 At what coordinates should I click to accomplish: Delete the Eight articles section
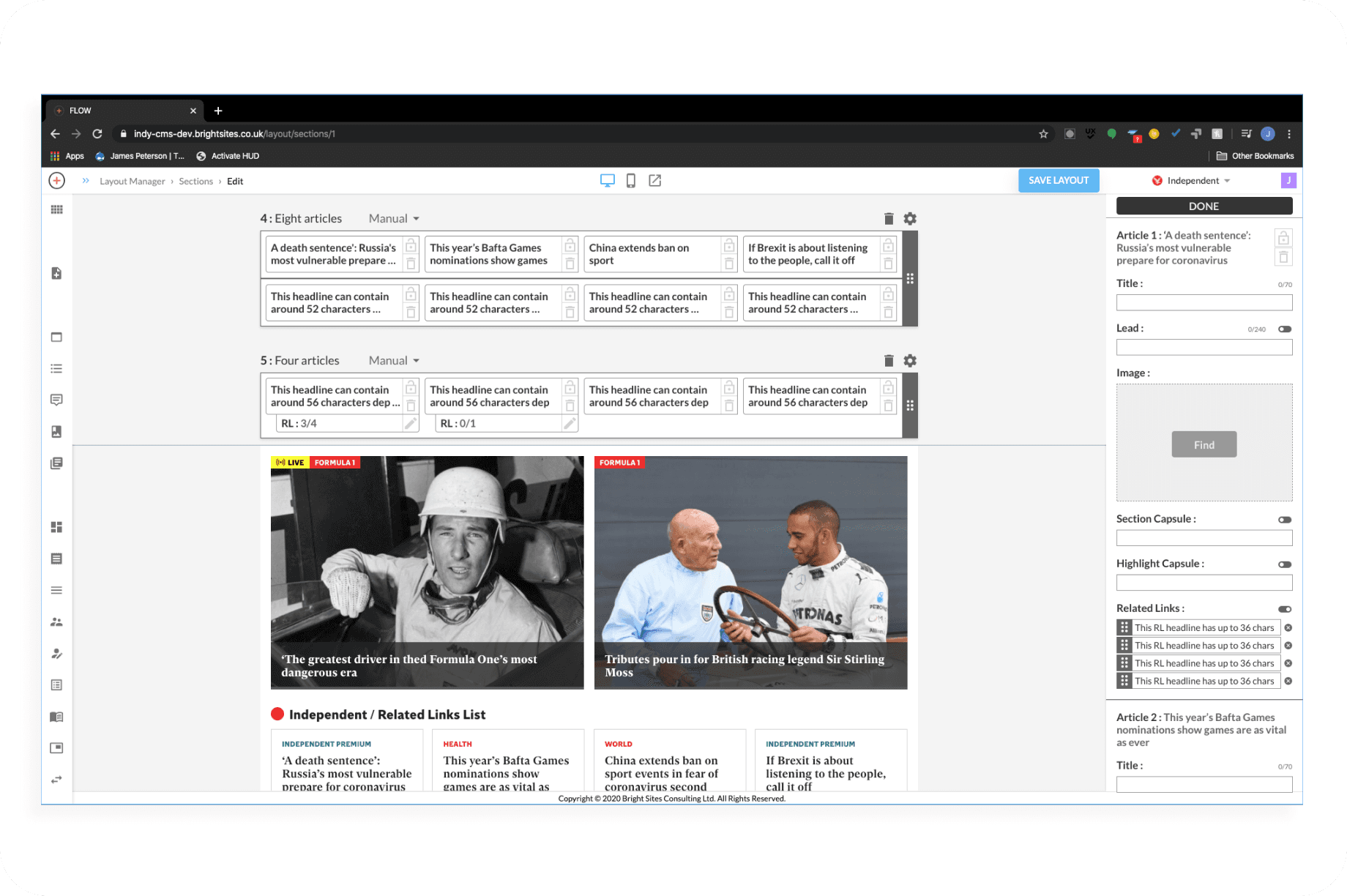tap(889, 219)
